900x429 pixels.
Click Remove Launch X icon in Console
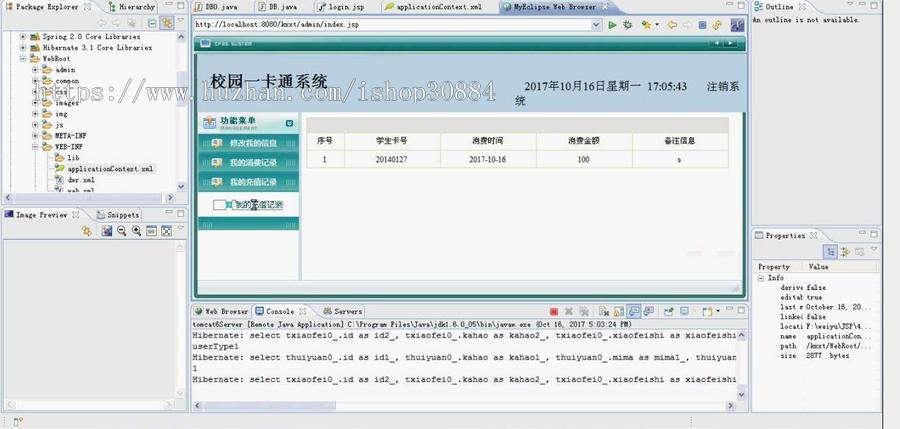pyautogui.click(x=569, y=311)
